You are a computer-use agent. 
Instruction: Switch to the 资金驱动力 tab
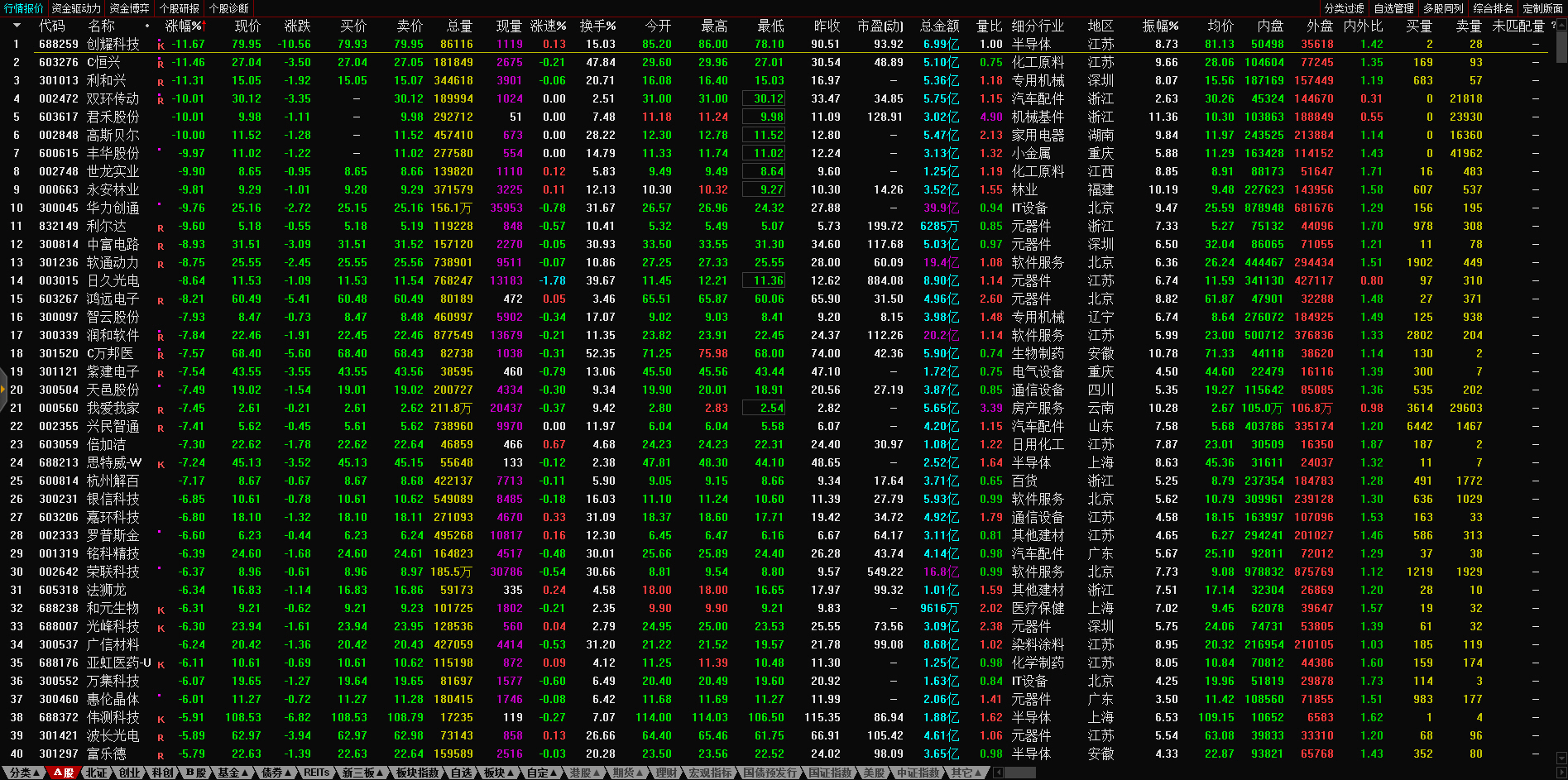click(75, 8)
